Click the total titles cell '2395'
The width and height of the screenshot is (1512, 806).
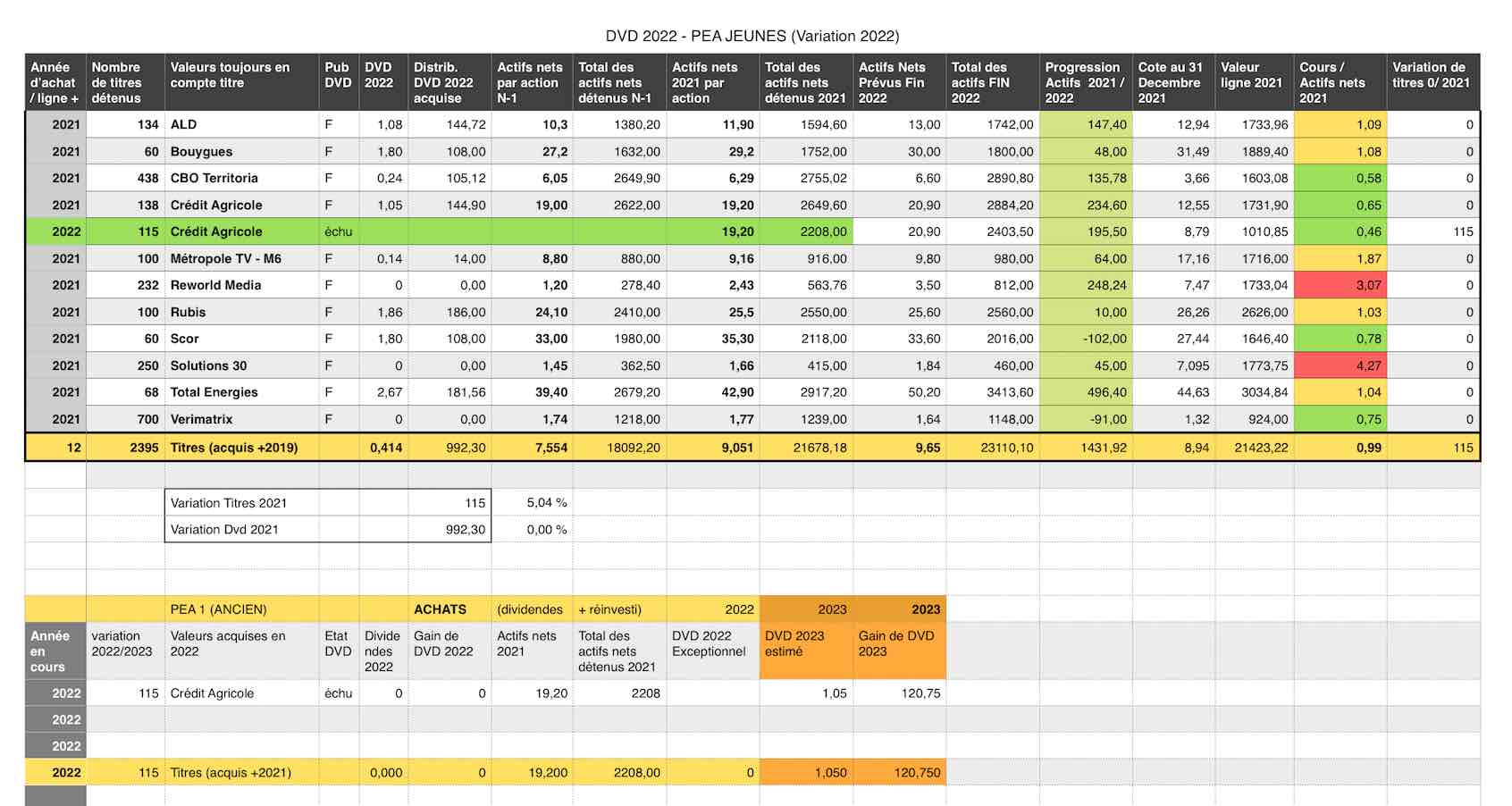(125, 448)
